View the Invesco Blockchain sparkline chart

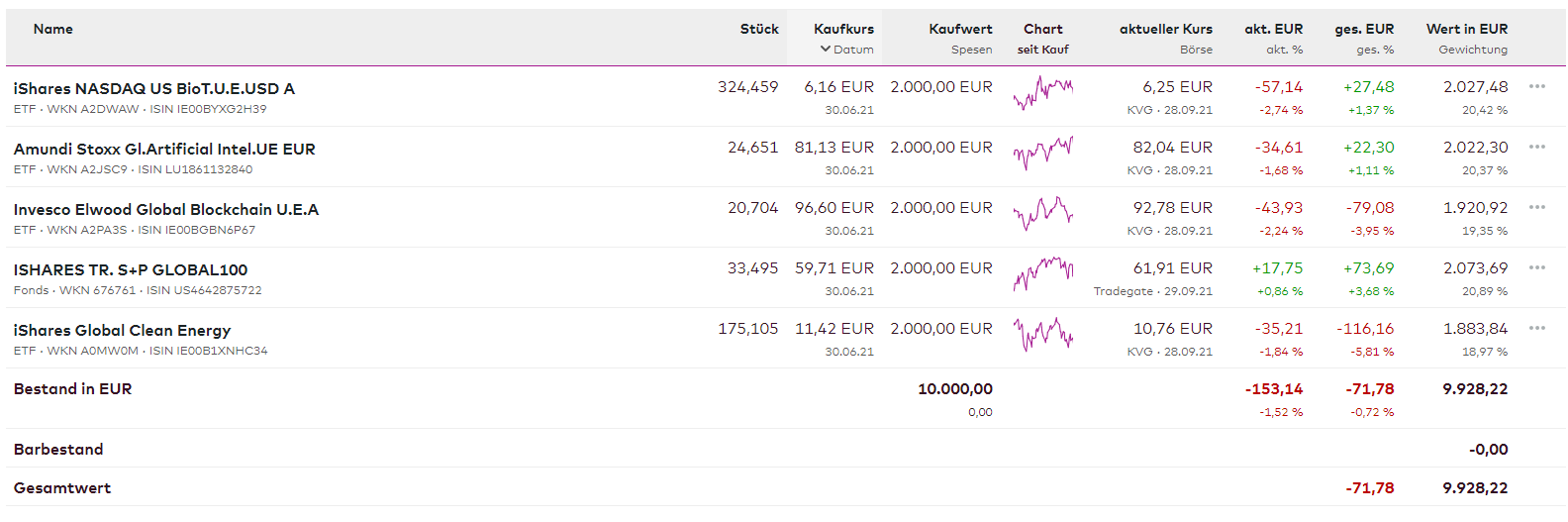(x=1043, y=213)
